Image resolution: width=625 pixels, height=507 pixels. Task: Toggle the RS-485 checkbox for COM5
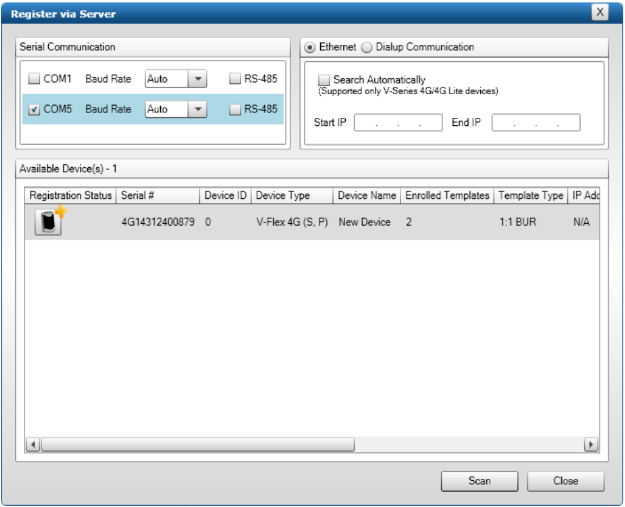(234, 110)
